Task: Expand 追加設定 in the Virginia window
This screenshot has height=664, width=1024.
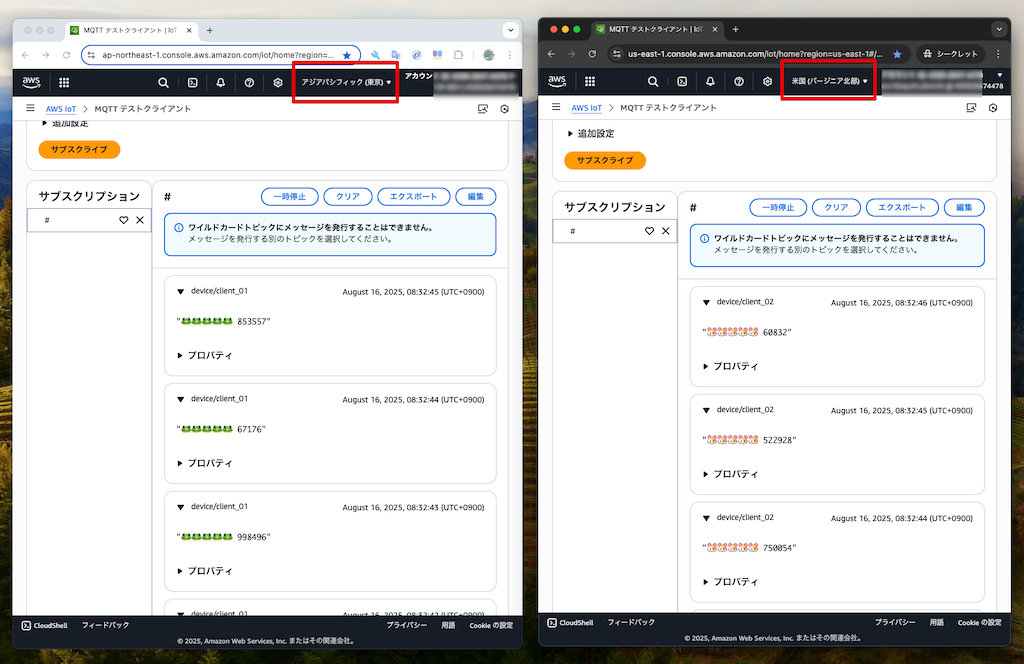Action: pos(591,133)
